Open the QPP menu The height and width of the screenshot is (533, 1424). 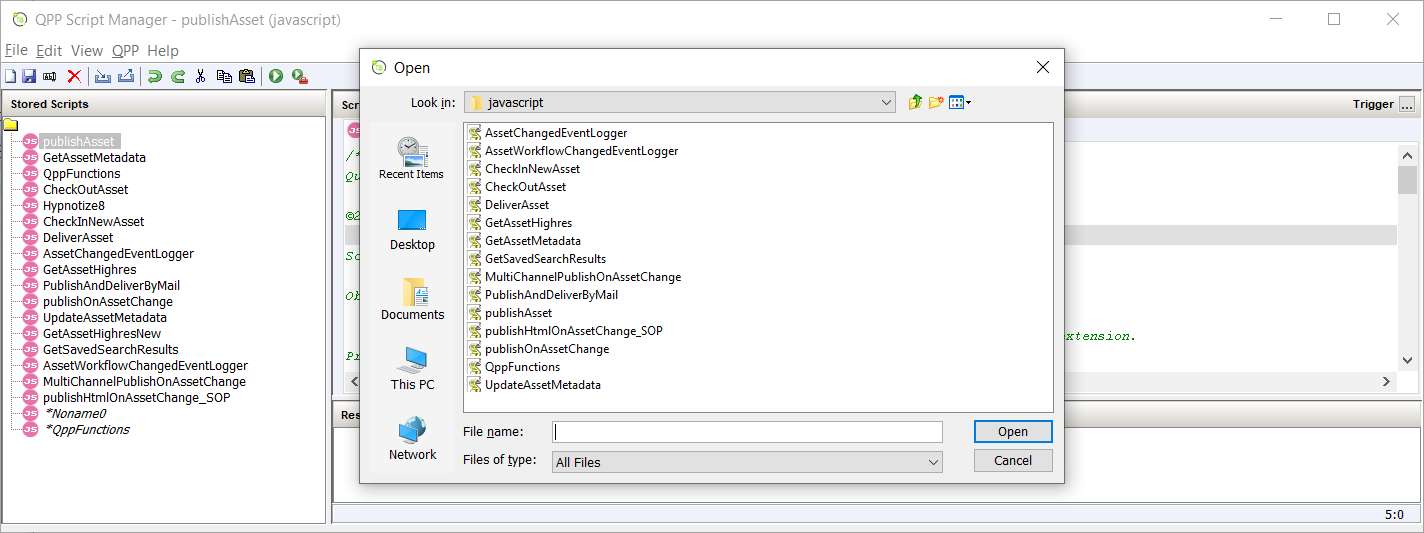coord(125,50)
